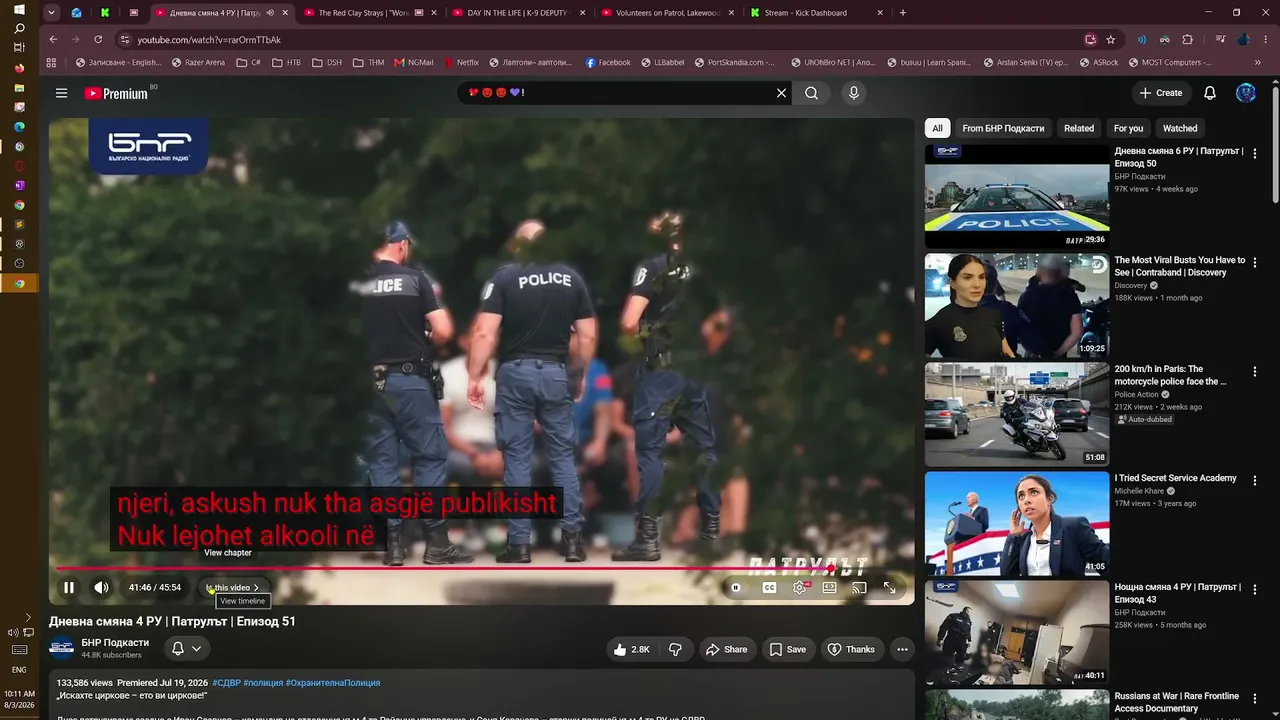Open options menu for 'Нощна смяна 4 РУ'
The height and width of the screenshot is (720, 1280).
pos(1255,590)
